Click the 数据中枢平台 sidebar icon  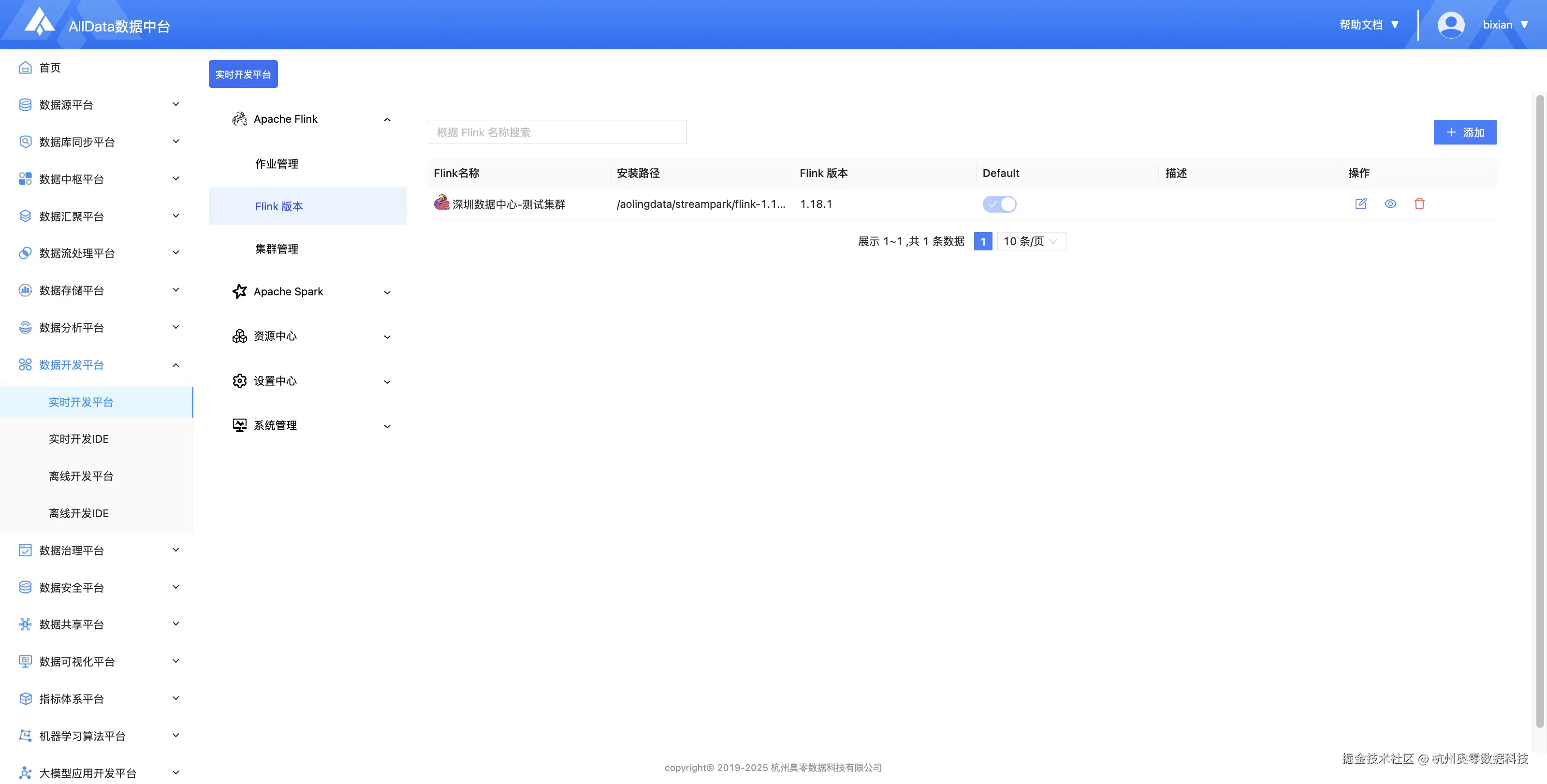point(25,178)
